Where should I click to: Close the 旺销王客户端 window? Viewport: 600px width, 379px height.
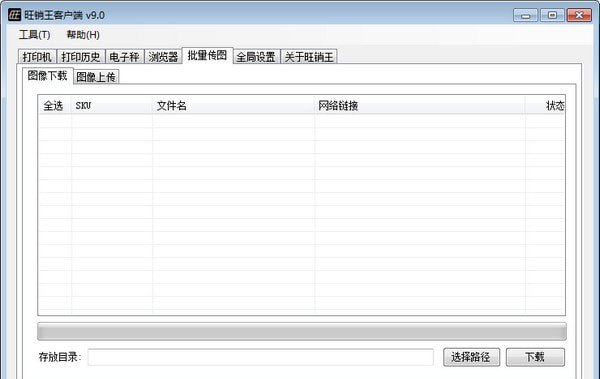(x=579, y=15)
